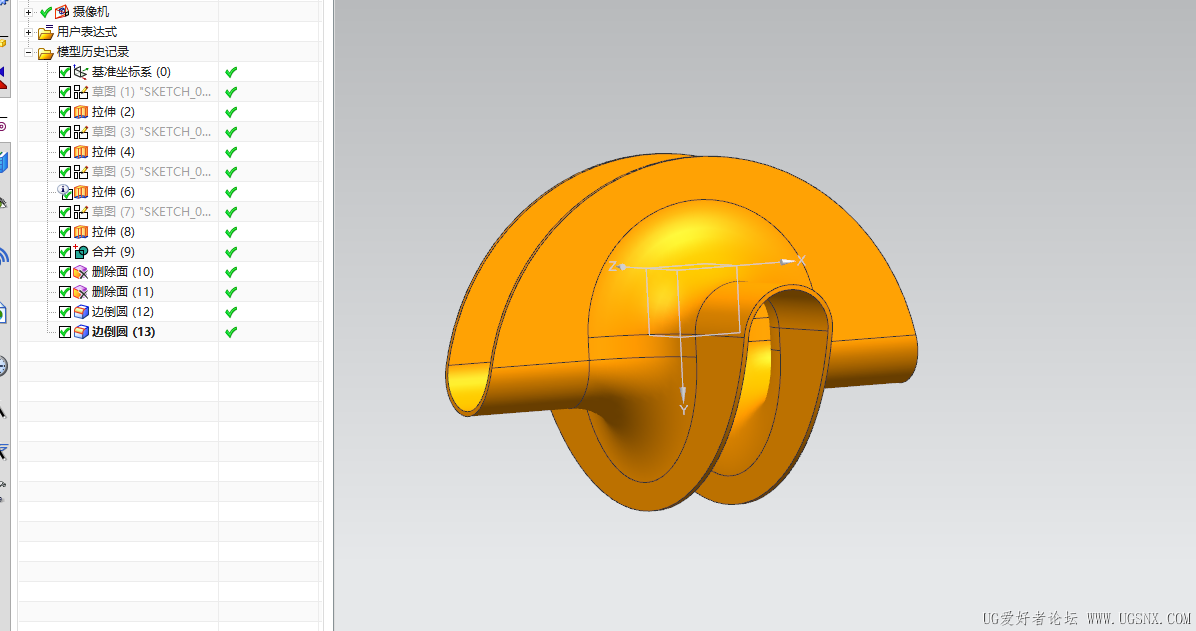Click the edge blend icon of 边倒圆 (13)
The image size is (1196, 631).
[x=81, y=332]
